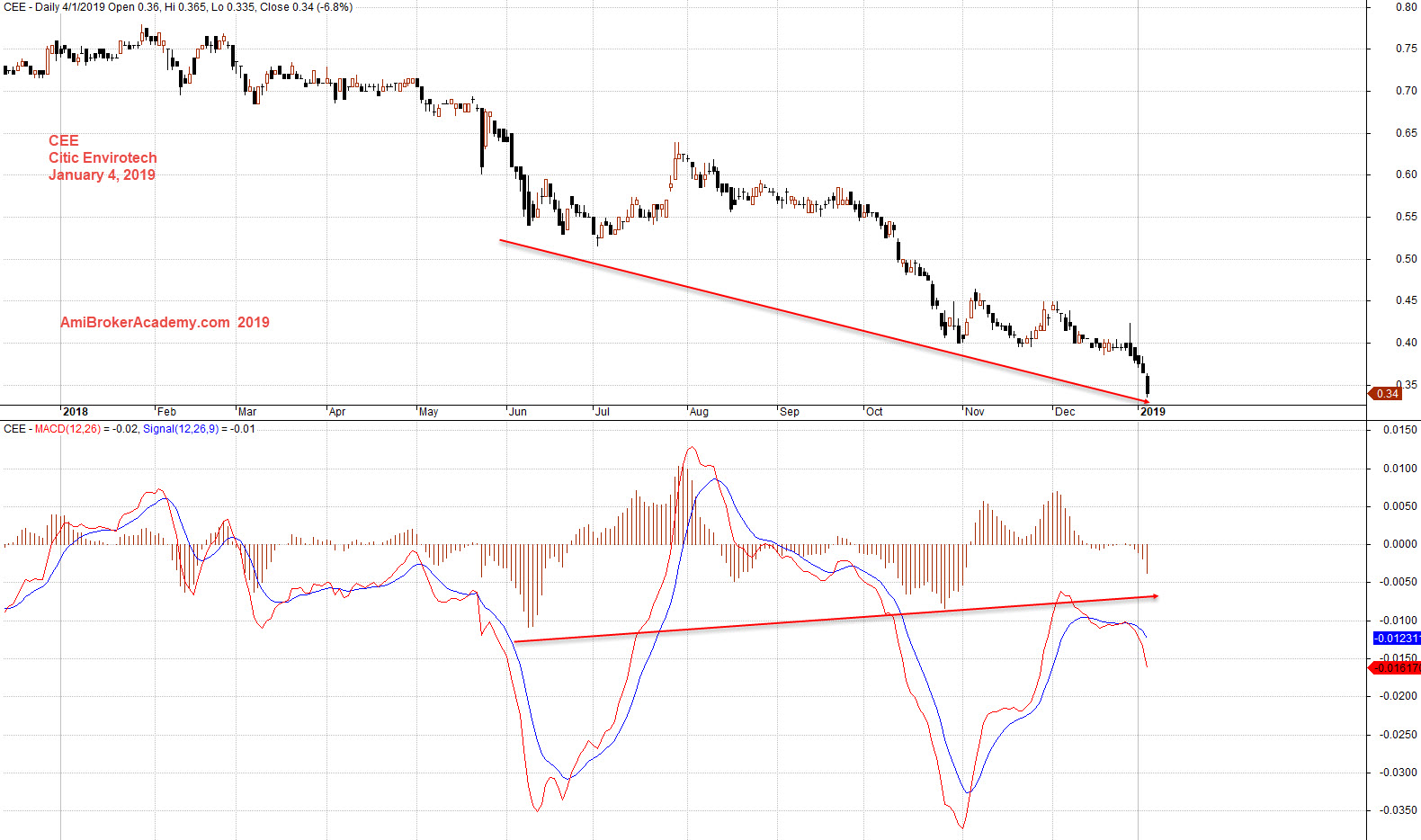
Task: Click the 0.45 price axis label
Action: pos(1406,300)
